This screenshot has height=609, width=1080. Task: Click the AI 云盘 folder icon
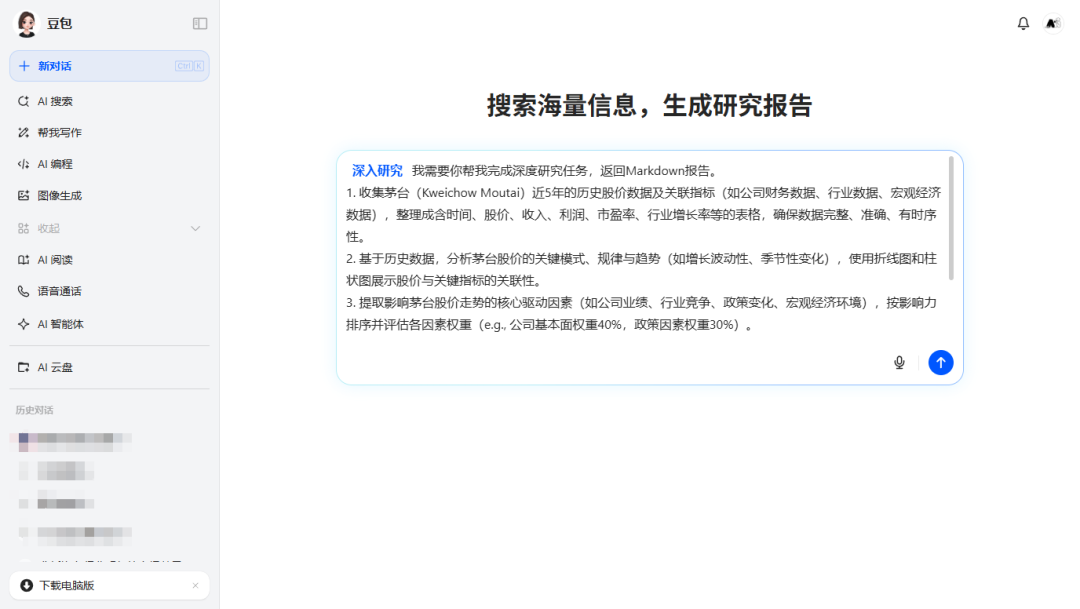pyautogui.click(x=23, y=367)
